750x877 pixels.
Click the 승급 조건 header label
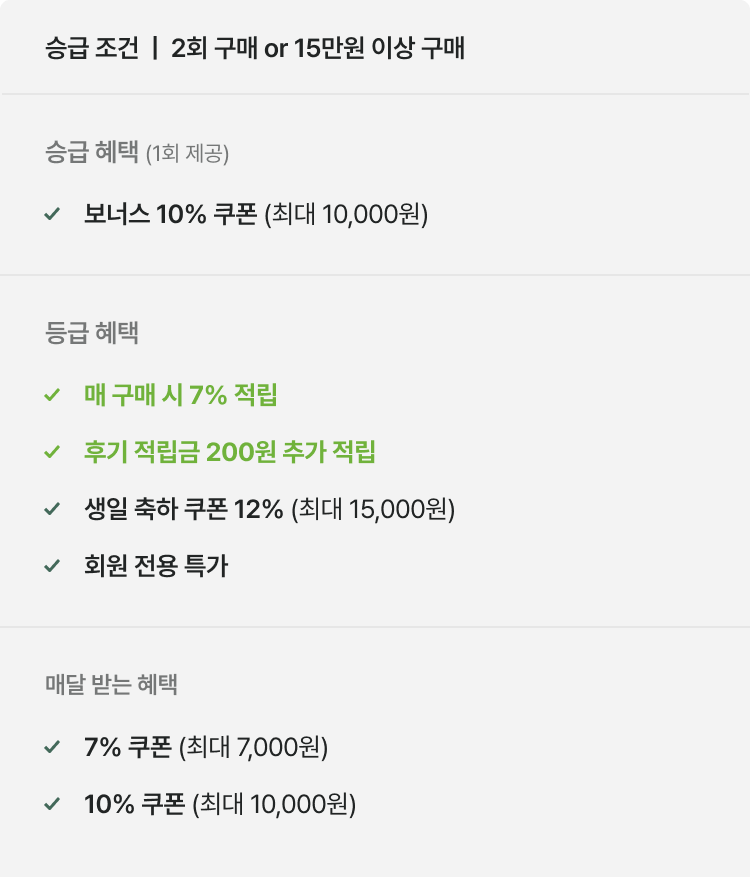pyautogui.click(x=92, y=48)
